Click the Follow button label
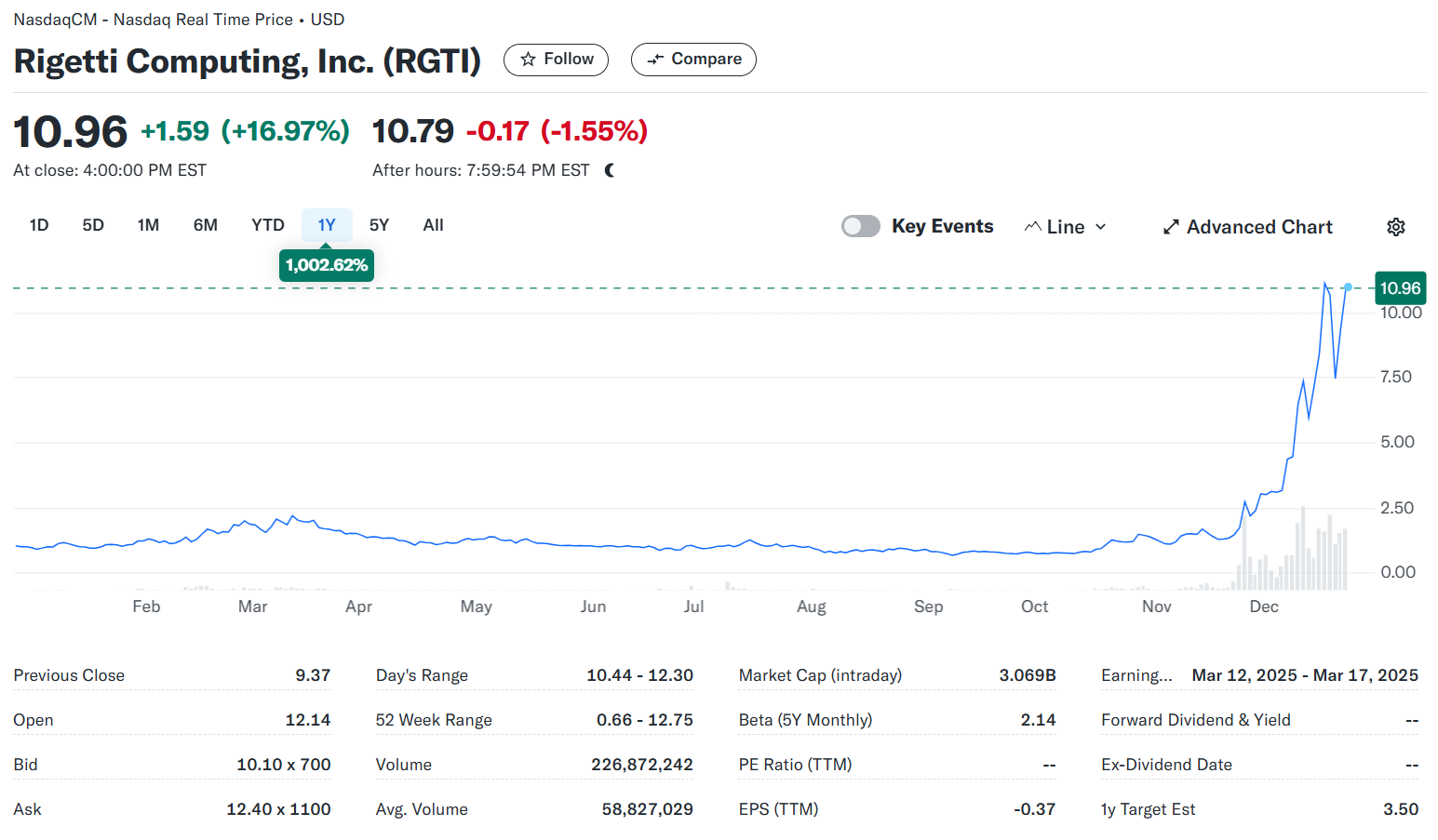The width and height of the screenshot is (1438, 840). (x=569, y=59)
